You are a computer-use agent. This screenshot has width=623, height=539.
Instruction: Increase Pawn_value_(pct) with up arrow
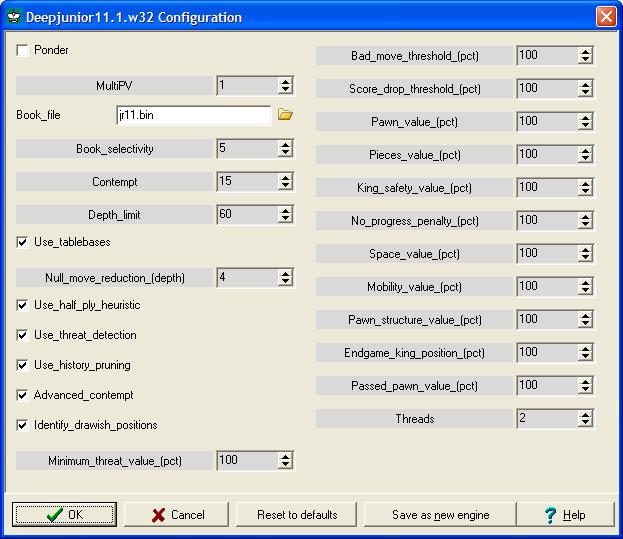point(585,117)
